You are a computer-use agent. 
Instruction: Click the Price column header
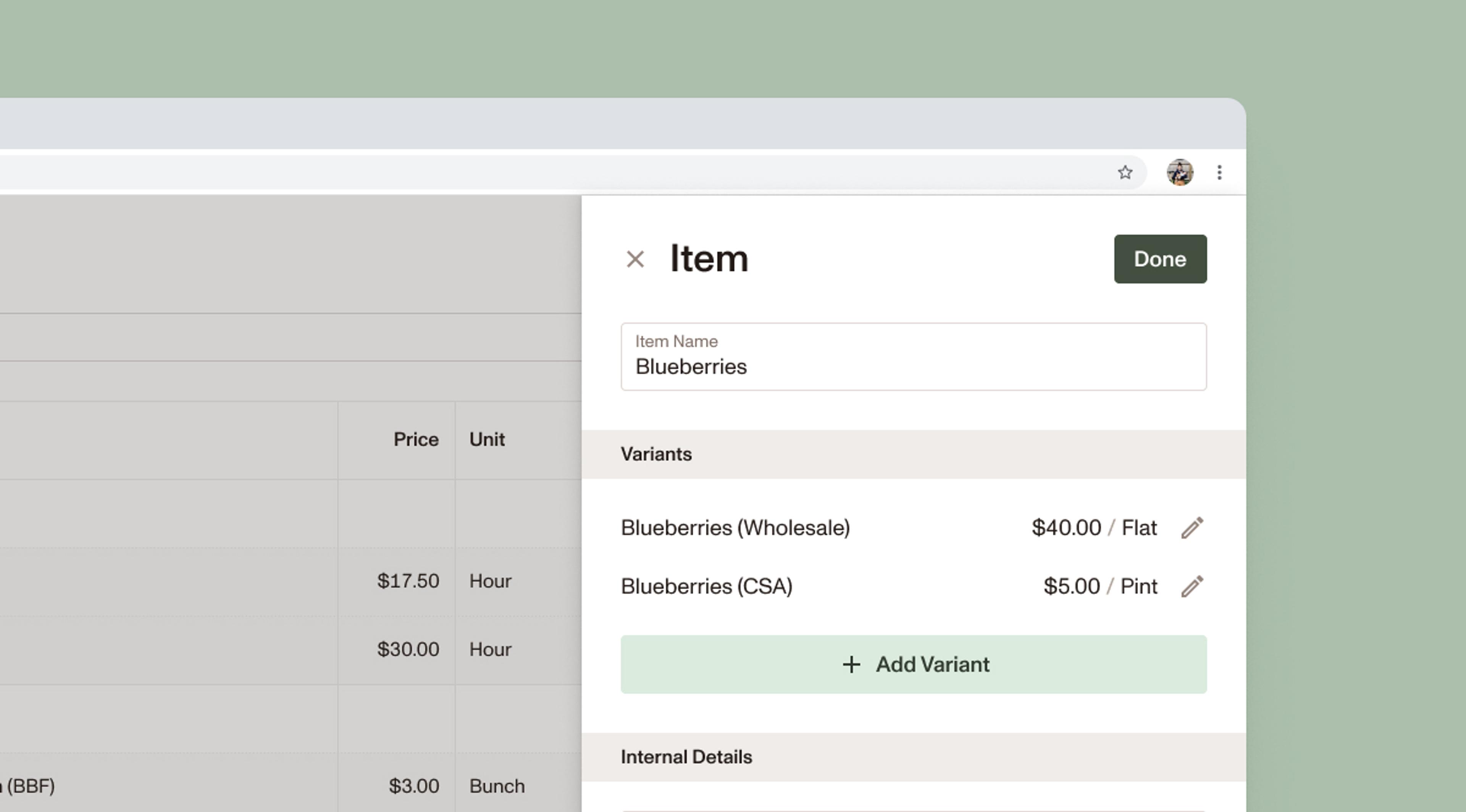point(415,440)
